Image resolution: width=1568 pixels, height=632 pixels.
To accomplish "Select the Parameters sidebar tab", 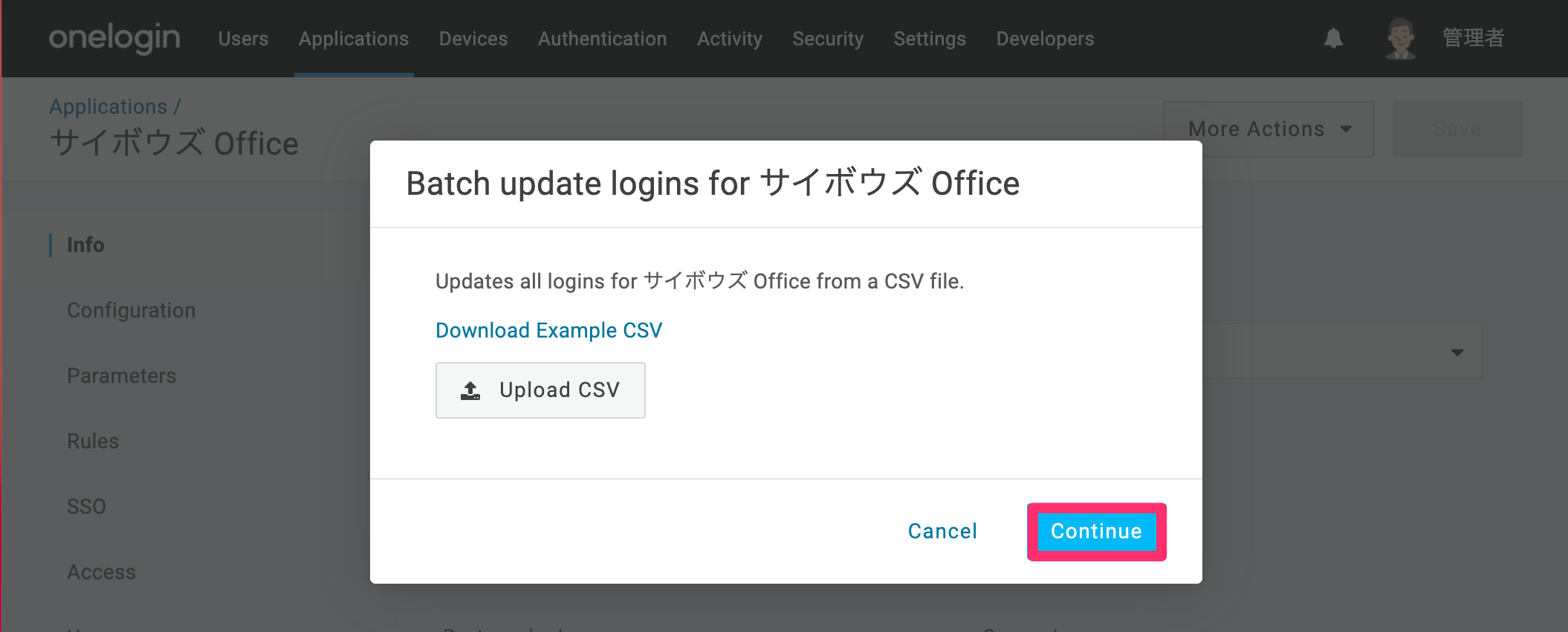I will point(122,375).
